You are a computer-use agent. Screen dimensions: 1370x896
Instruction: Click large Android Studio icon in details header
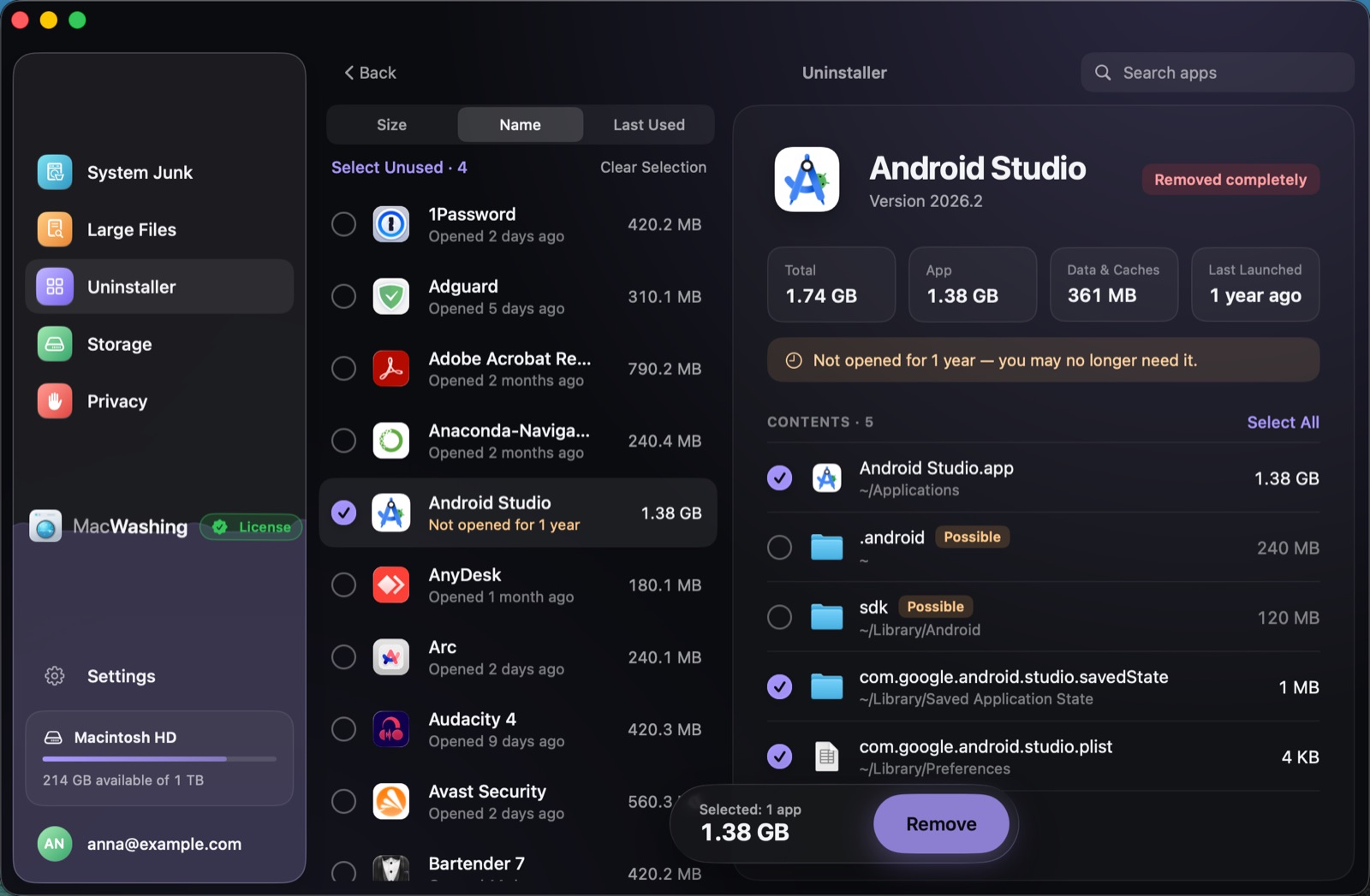coord(807,180)
